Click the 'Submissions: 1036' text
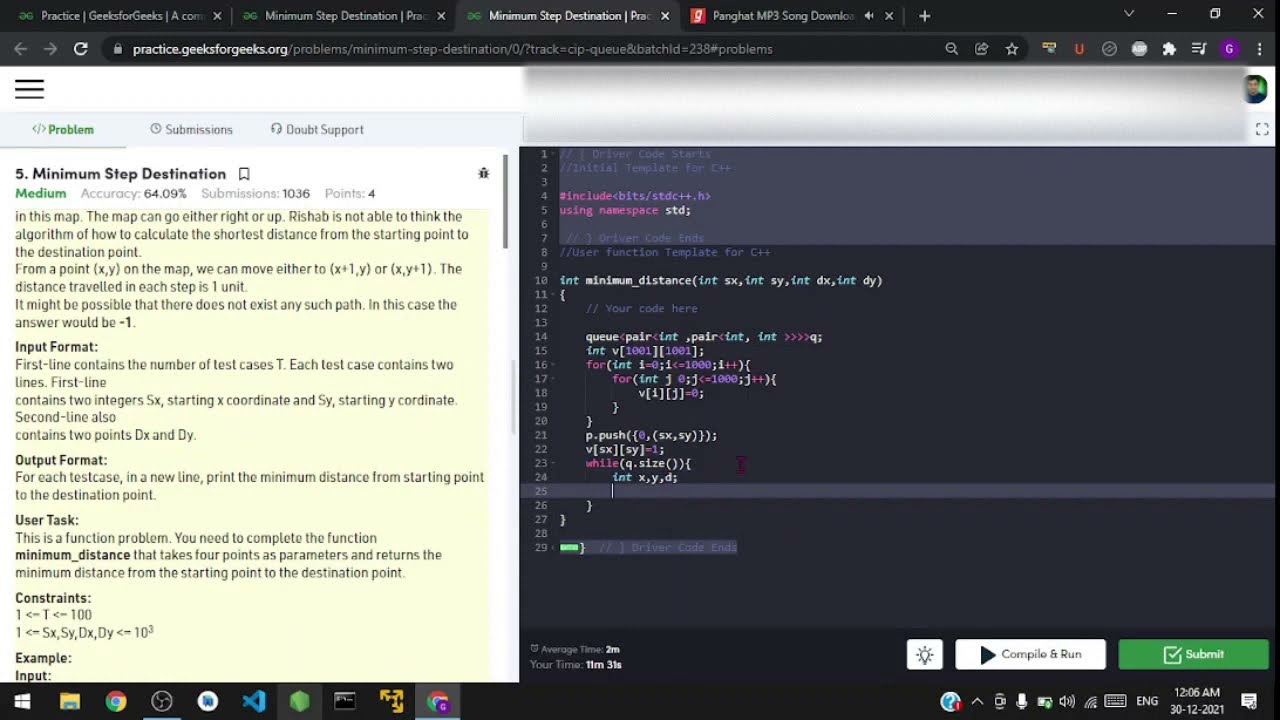1280x720 pixels. pyautogui.click(x=255, y=193)
